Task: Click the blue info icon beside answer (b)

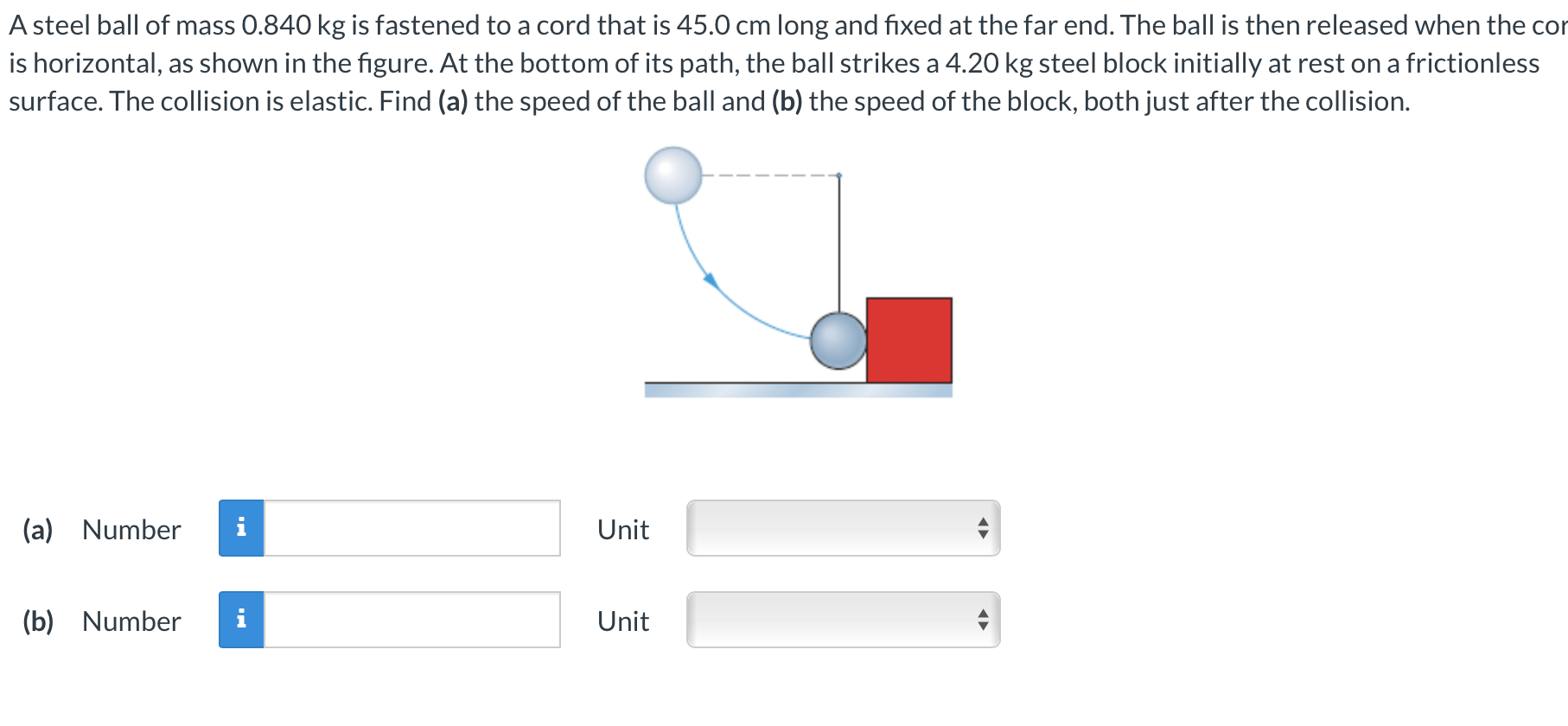Action: tap(243, 621)
